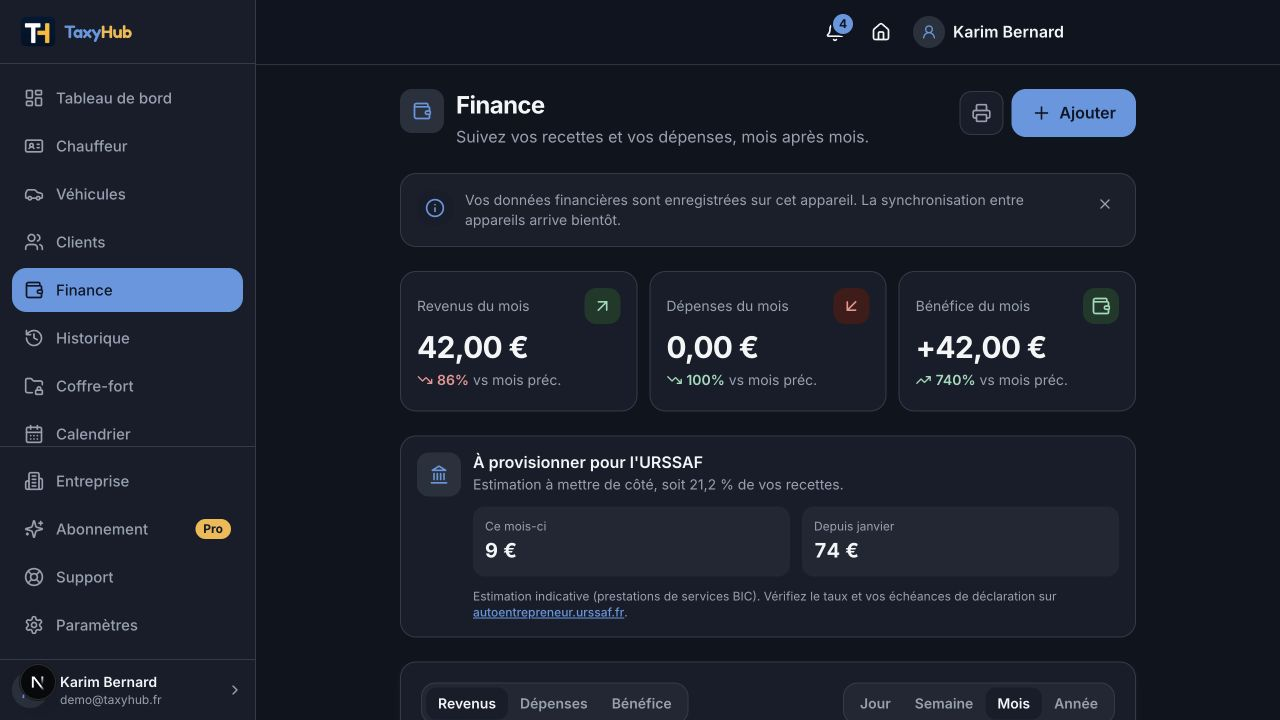
Task: Open Historique section
Action: pos(127,338)
